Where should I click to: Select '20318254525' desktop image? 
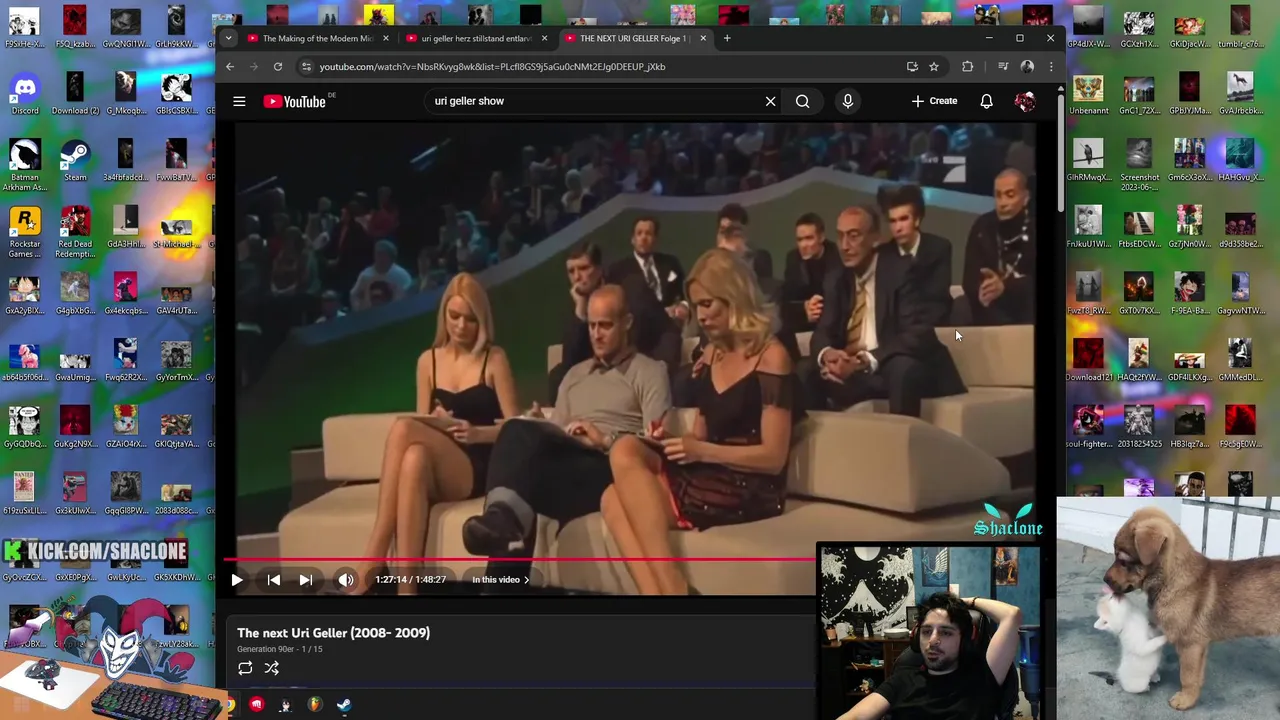pyautogui.click(x=1139, y=427)
